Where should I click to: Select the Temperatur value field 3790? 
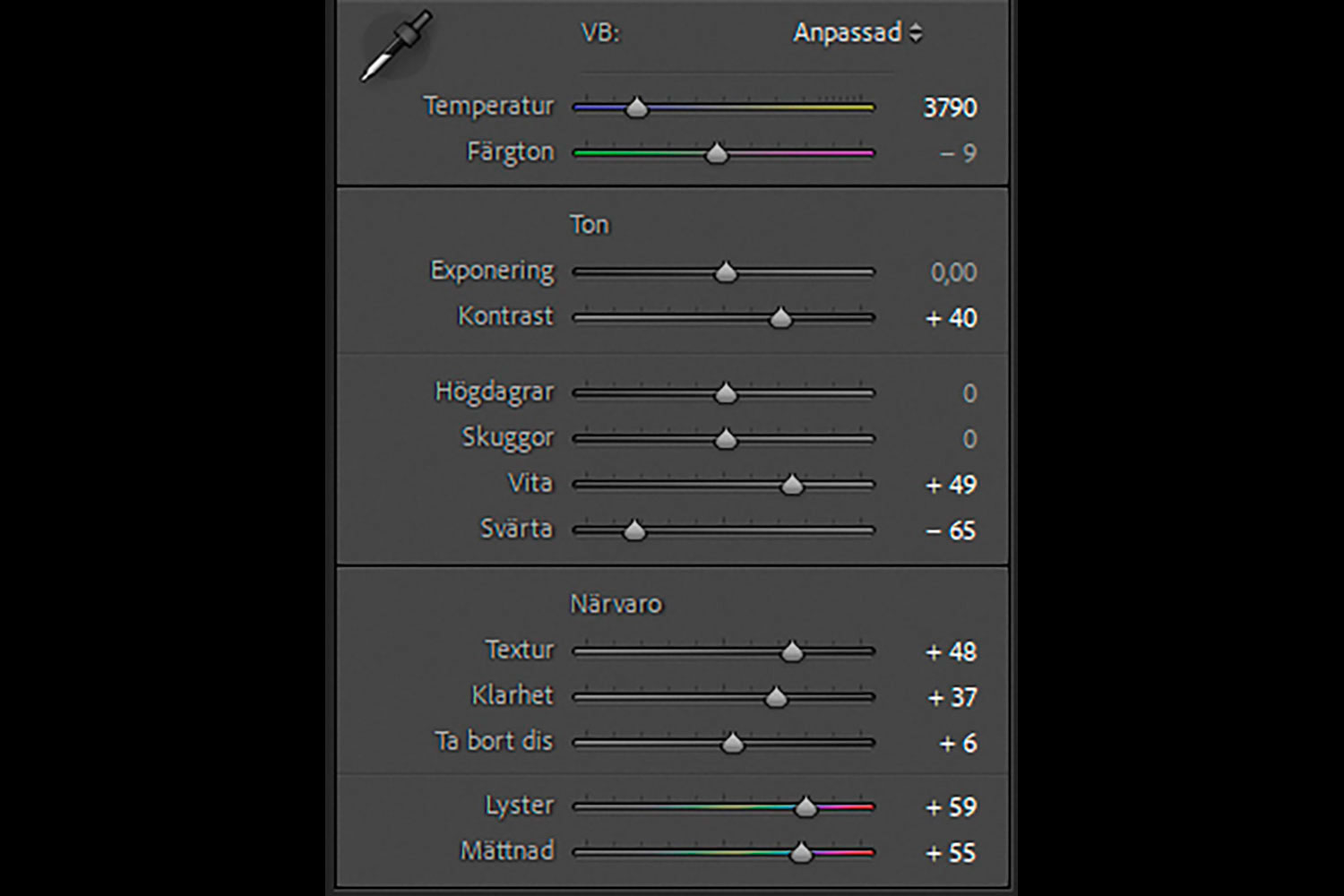coord(950,108)
